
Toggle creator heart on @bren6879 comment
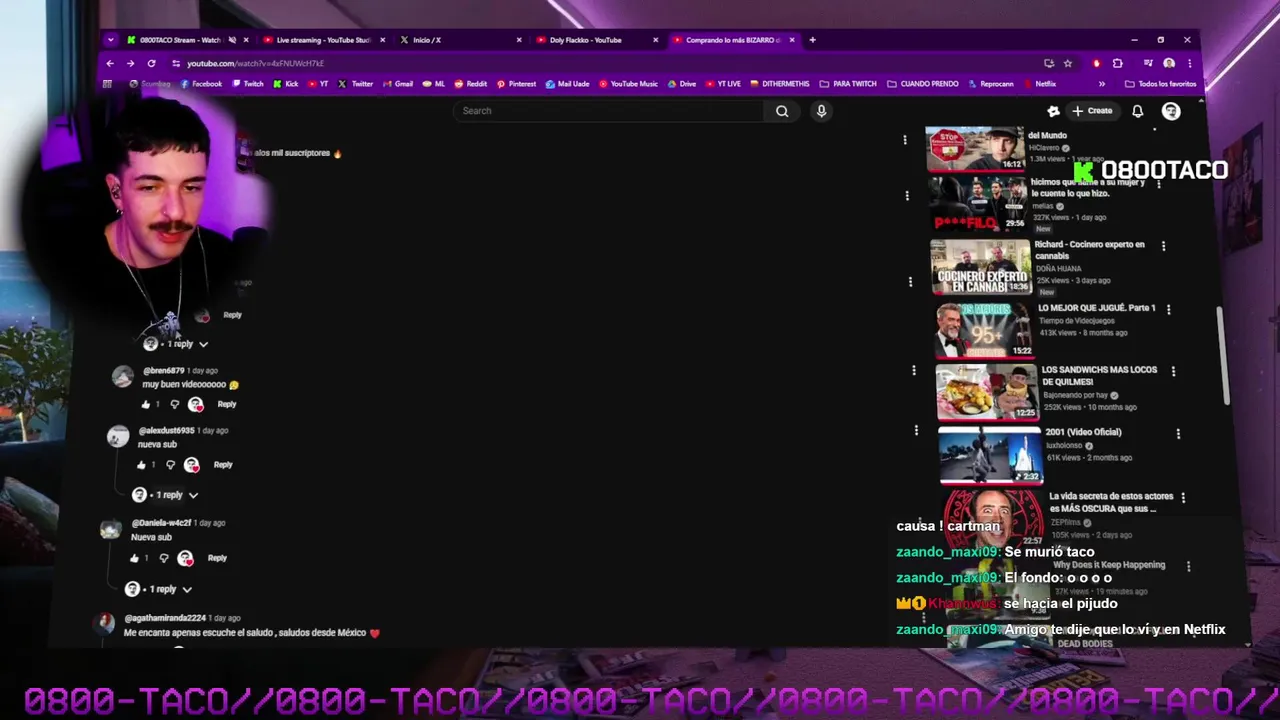pyautogui.click(x=196, y=404)
